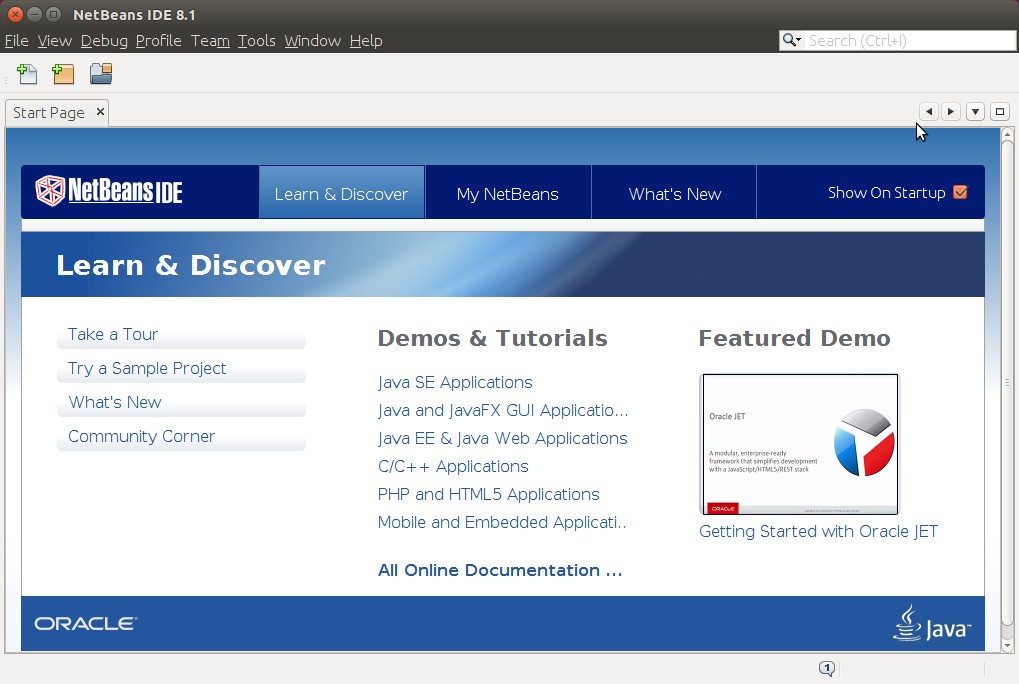Click the search magnifier icon
Screen dimensions: 1019x684
click(x=791, y=40)
